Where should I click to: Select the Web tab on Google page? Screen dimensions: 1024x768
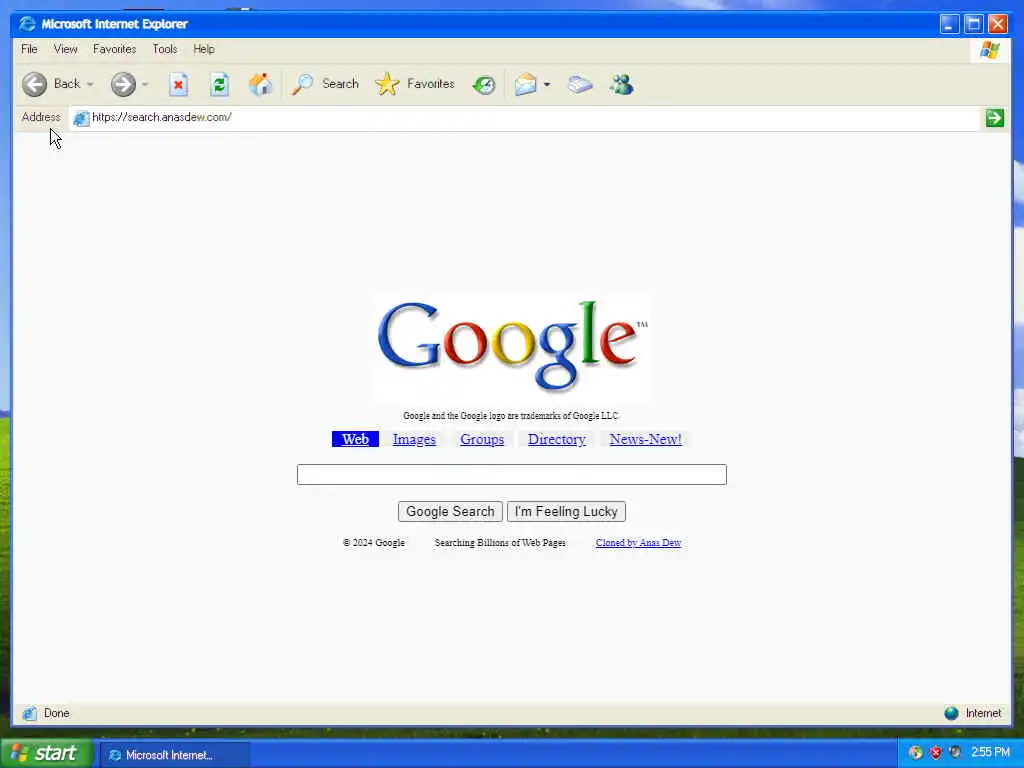(355, 440)
